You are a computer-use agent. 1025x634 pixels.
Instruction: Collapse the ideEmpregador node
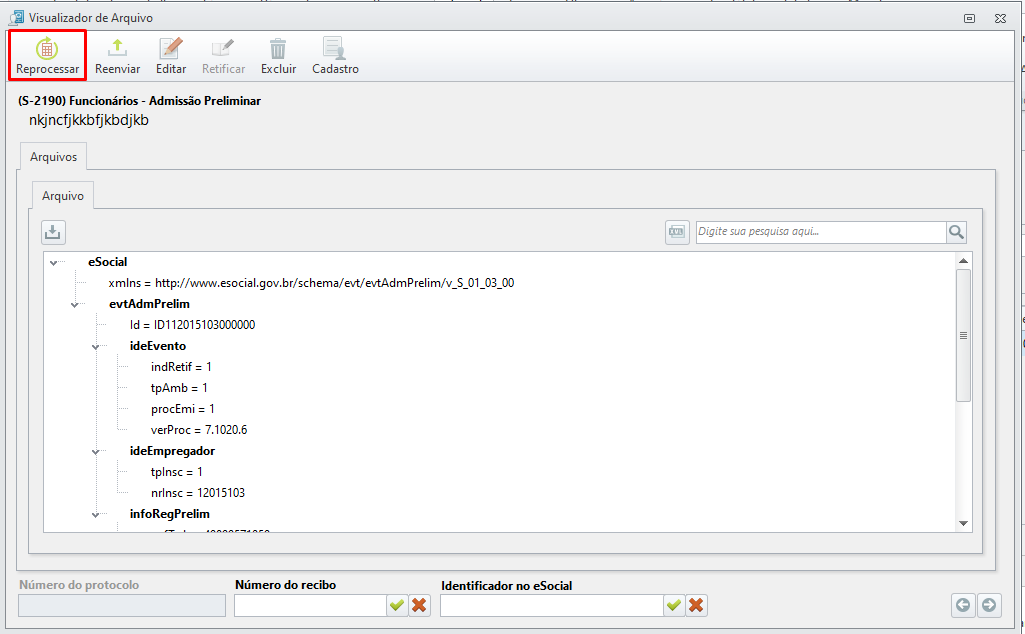(95, 452)
